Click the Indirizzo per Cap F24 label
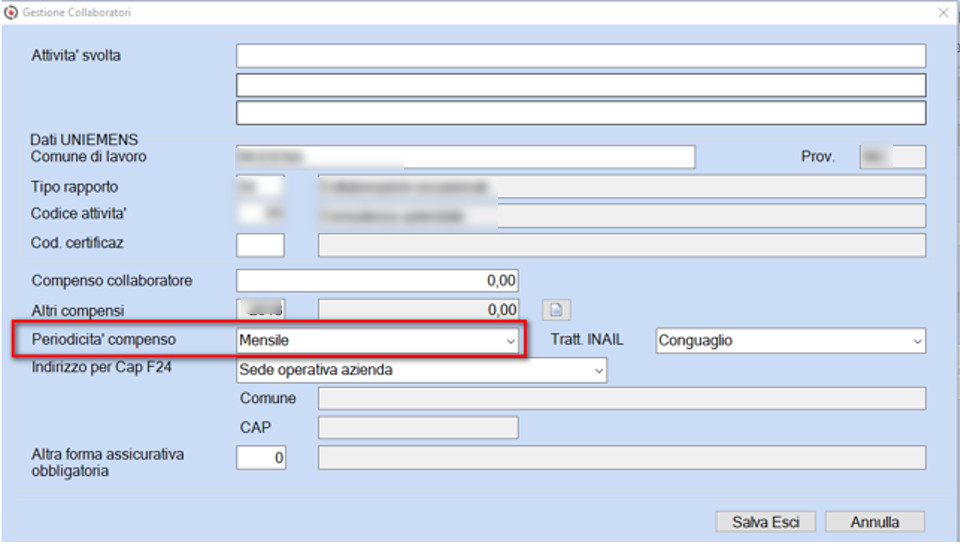 [101, 367]
